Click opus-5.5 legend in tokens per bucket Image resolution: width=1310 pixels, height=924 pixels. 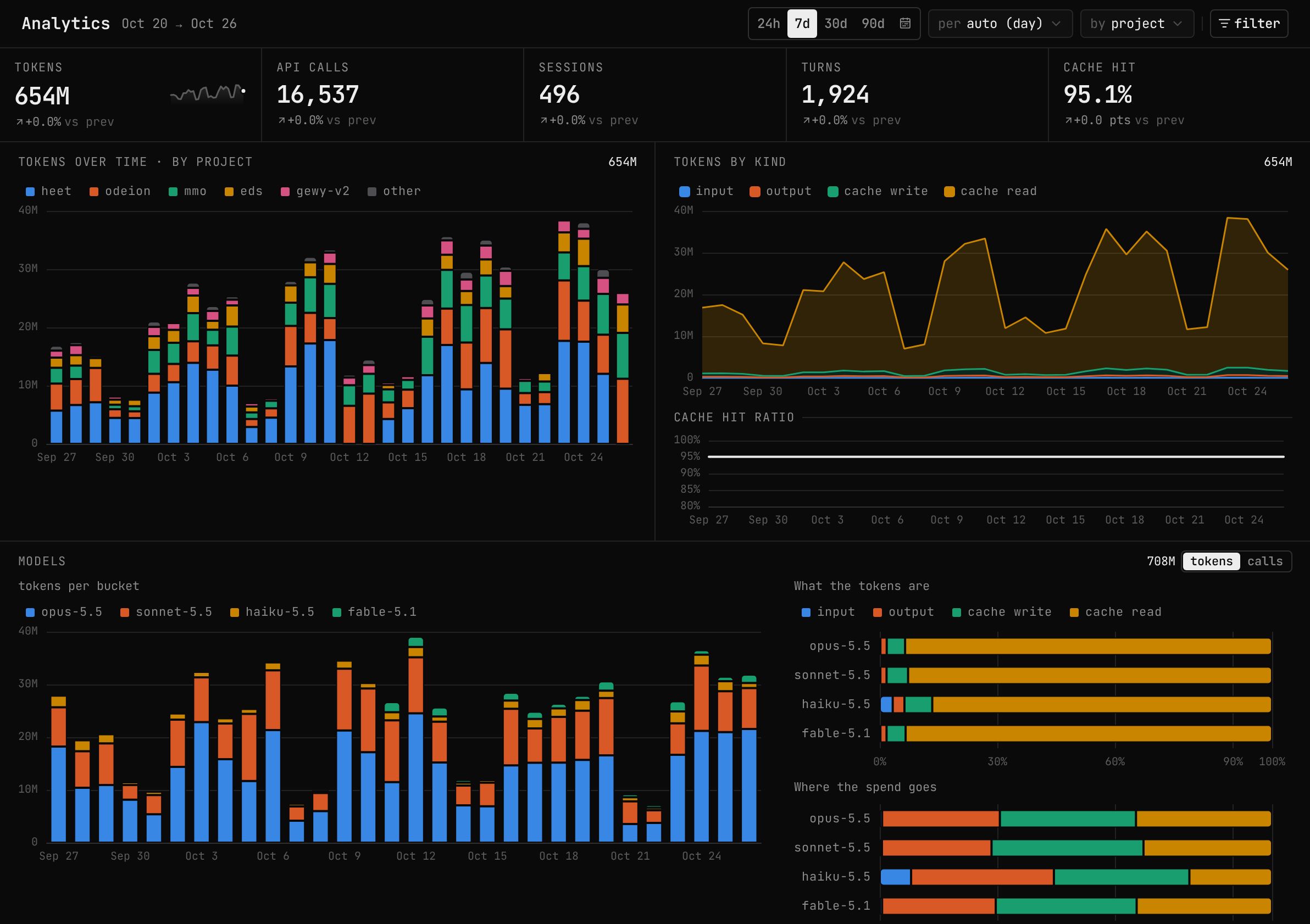click(x=64, y=612)
